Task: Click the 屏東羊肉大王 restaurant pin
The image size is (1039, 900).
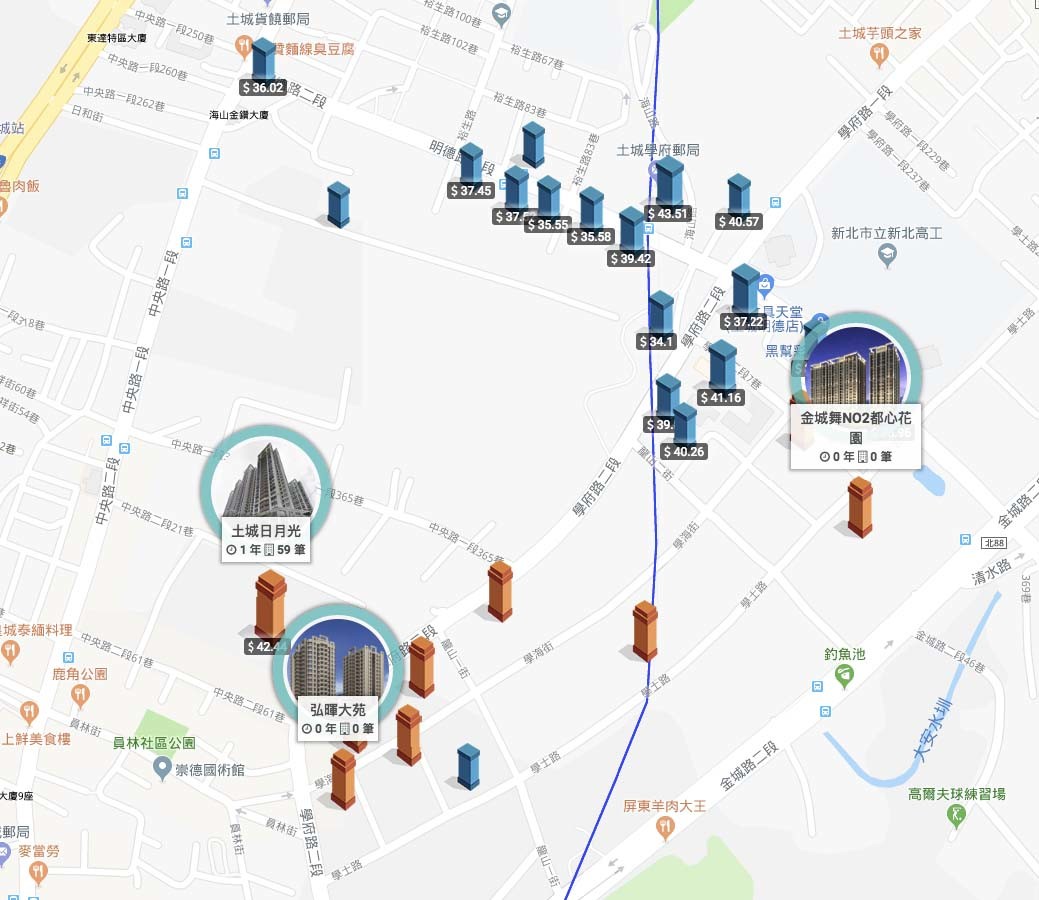Action: (x=665, y=827)
